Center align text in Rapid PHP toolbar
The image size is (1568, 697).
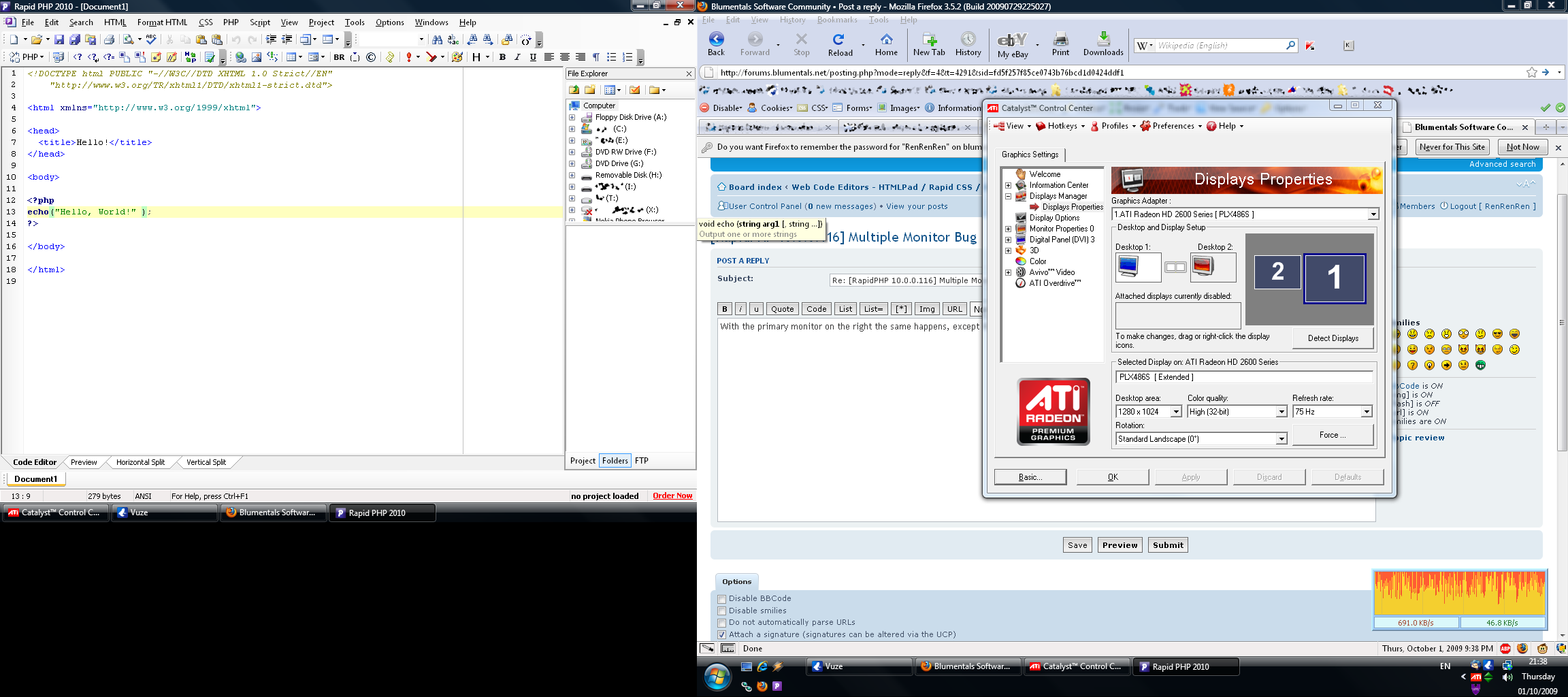click(564, 57)
